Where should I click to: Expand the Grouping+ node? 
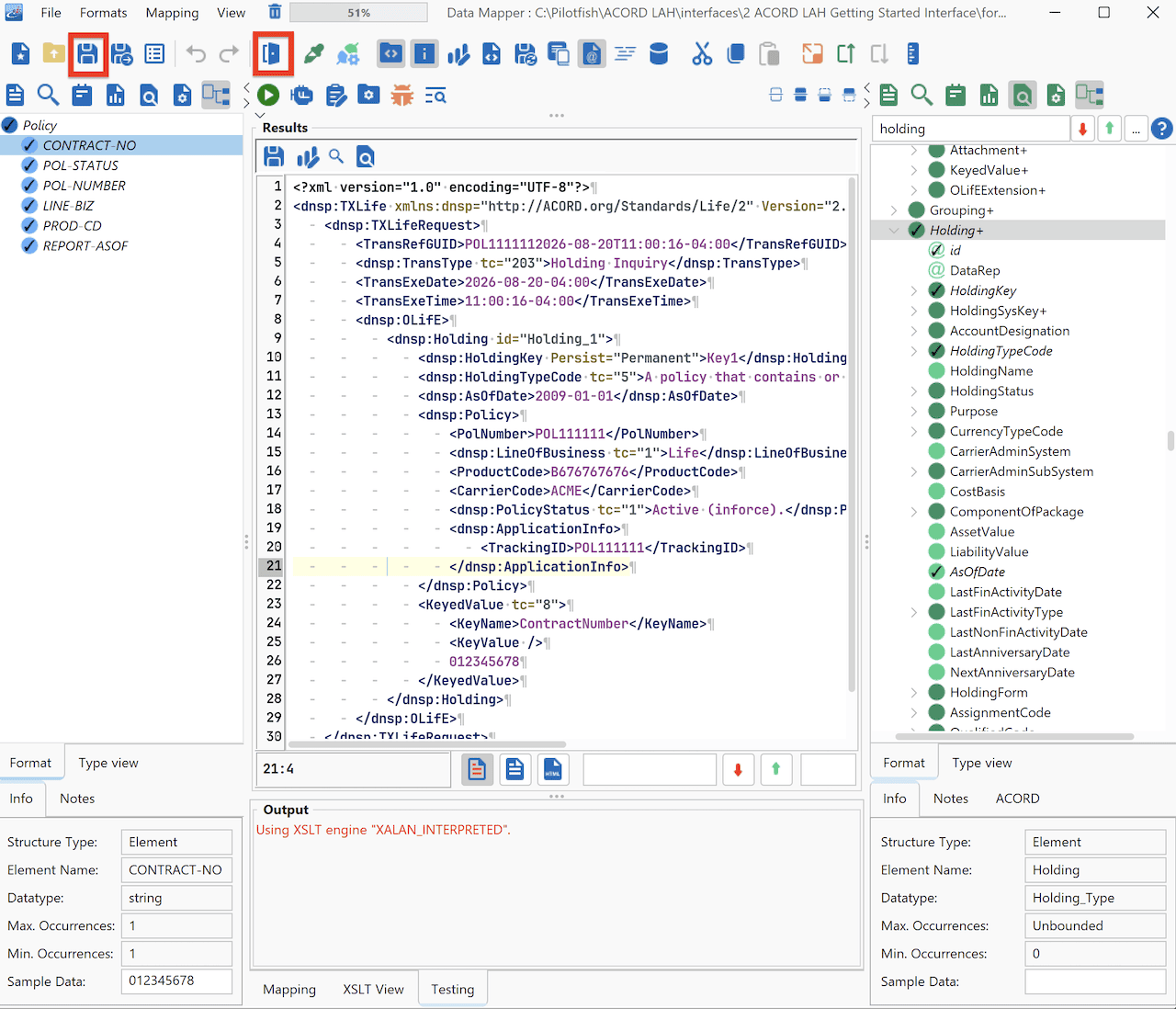[893, 210]
